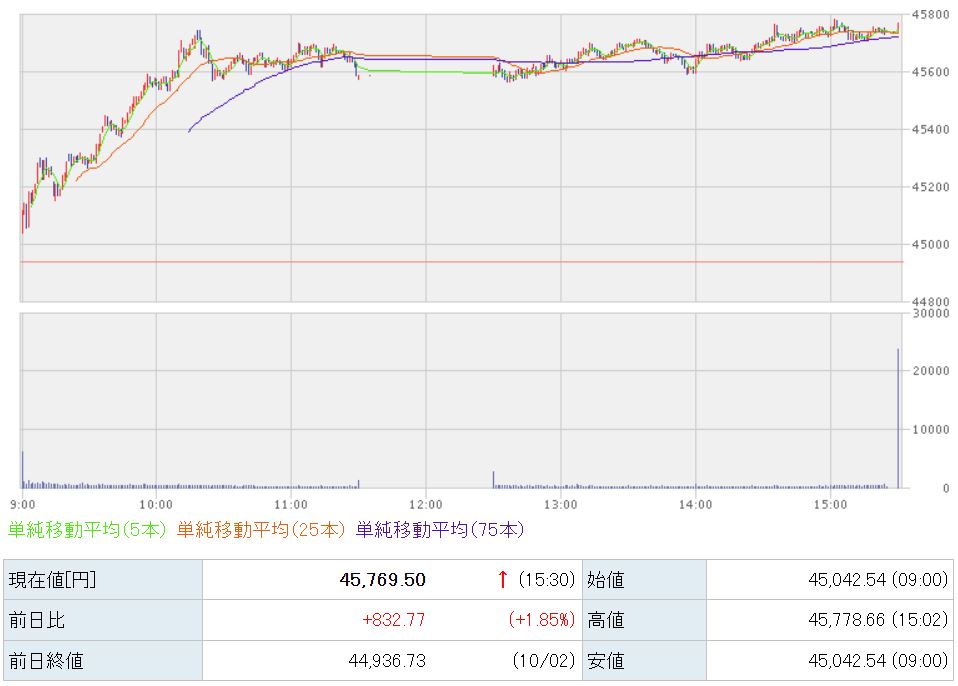958x686 pixels.
Task: Select the green 単純移動平均(5本) legend label
Action: (87, 530)
